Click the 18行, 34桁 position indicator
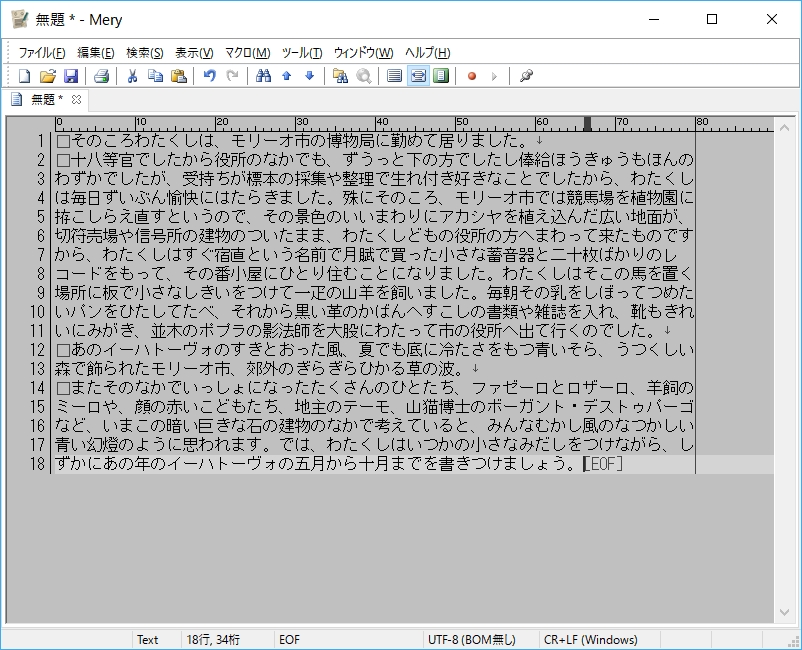The image size is (802, 650). click(x=213, y=640)
